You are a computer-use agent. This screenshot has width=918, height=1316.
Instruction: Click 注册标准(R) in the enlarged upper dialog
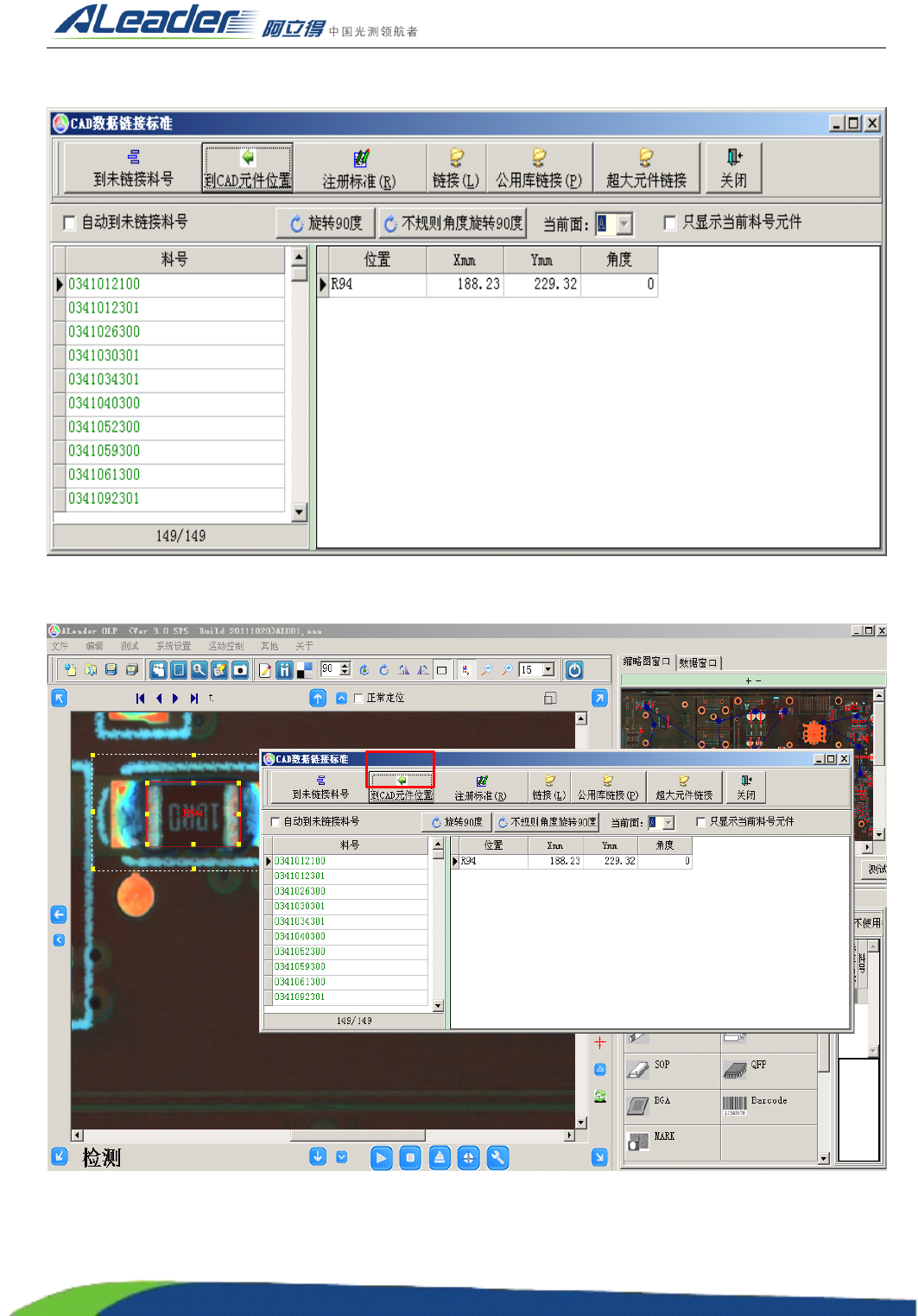tap(359, 168)
